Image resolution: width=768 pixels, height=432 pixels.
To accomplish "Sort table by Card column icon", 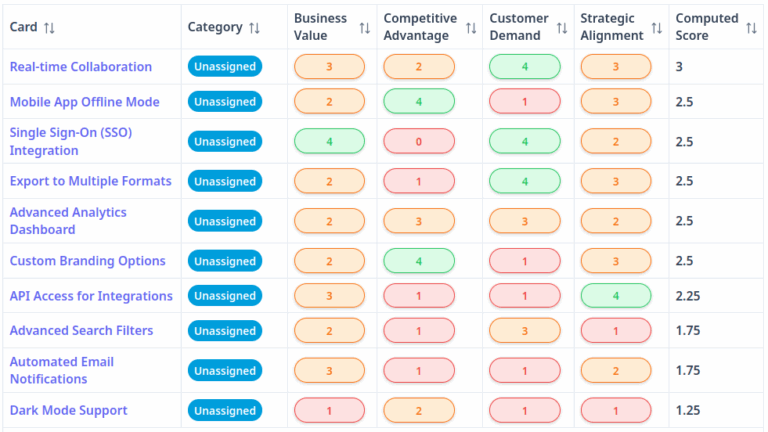I will pos(49,27).
